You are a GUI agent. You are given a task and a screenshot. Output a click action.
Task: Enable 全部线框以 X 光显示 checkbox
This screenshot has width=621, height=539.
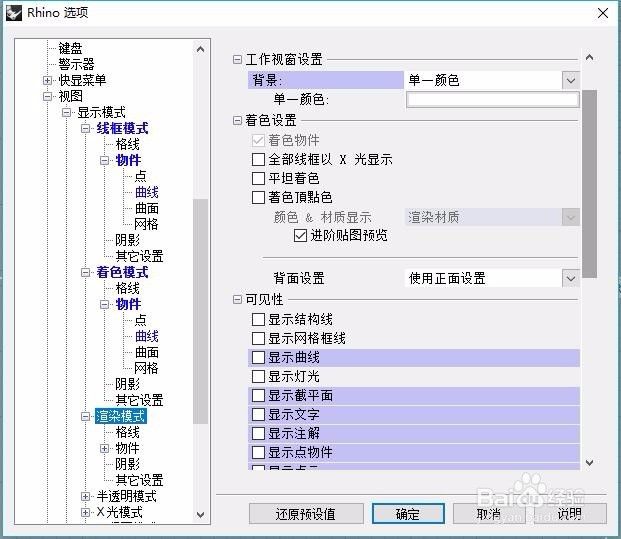[258, 160]
